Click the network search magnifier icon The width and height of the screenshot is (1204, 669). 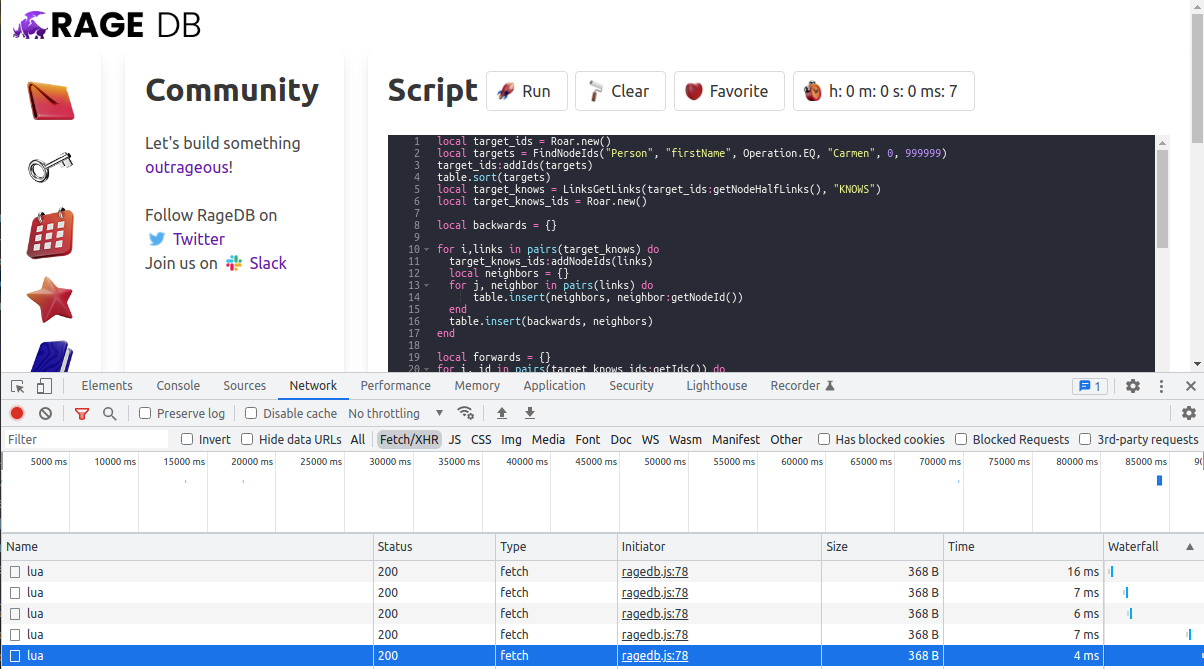pyautogui.click(x=110, y=413)
